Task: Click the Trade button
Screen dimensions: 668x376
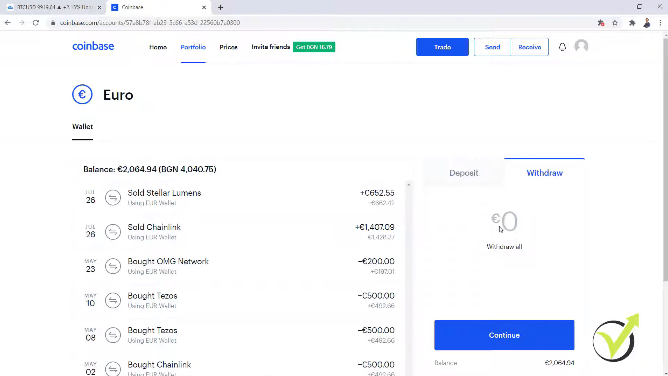Action: pos(442,47)
